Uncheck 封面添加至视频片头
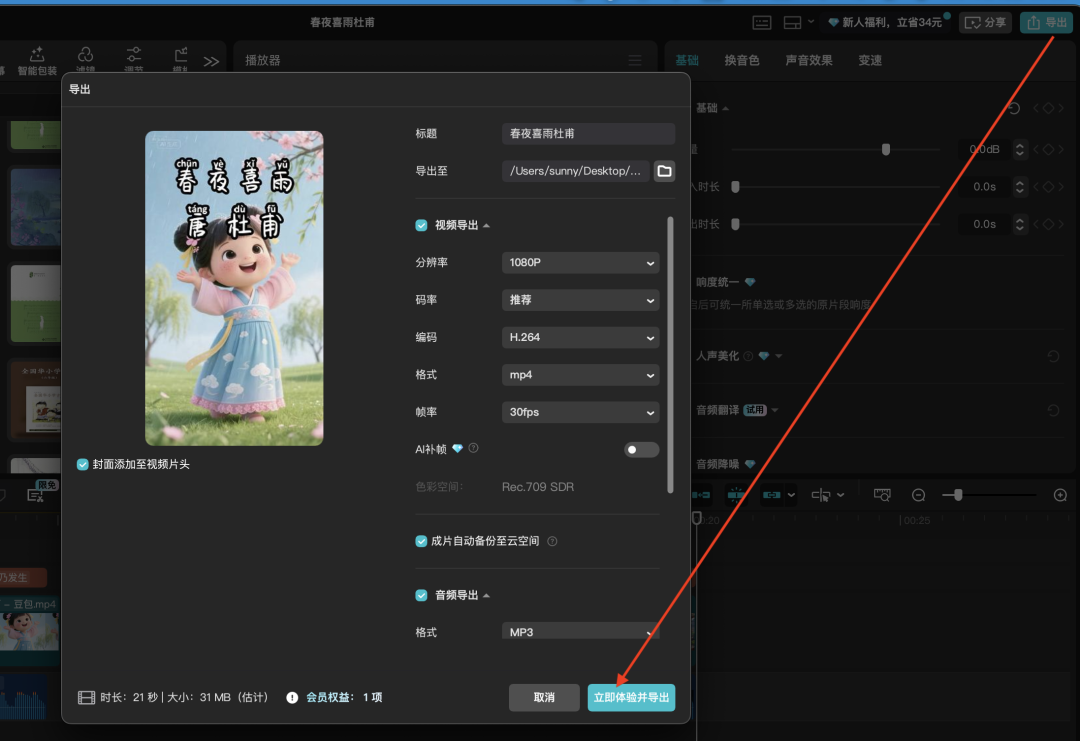This screenshot has width=1080, height=741. coord(81,463)
